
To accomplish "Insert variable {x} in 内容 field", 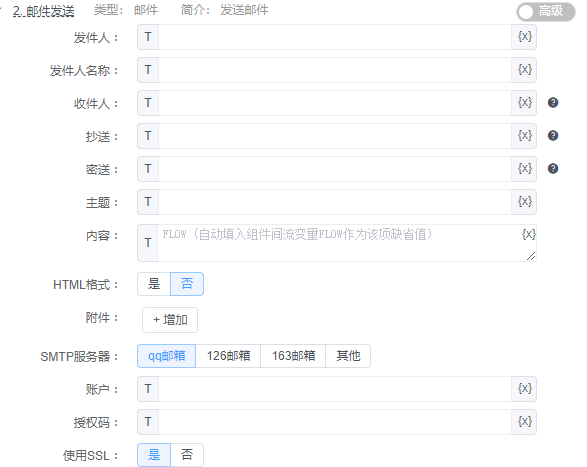I will (x=528, y=235).
